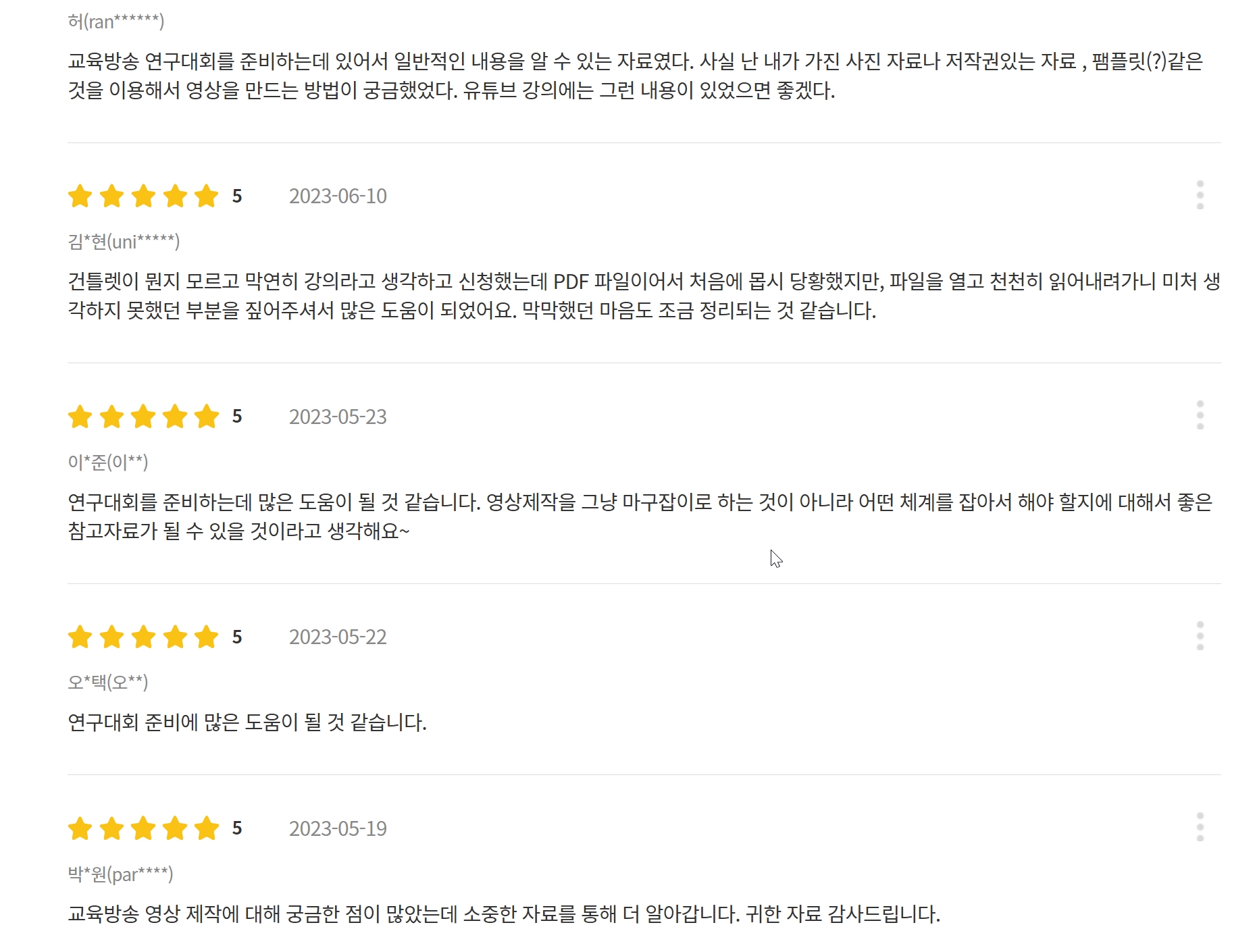Select the reviewer name 박*원(par****)
Viewport: 1257px width, 952px height.
click(120, 874)
